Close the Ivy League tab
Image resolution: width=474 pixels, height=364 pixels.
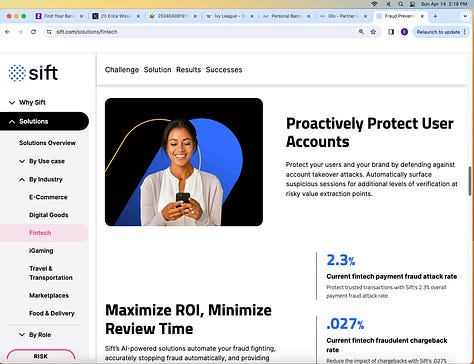252,16
